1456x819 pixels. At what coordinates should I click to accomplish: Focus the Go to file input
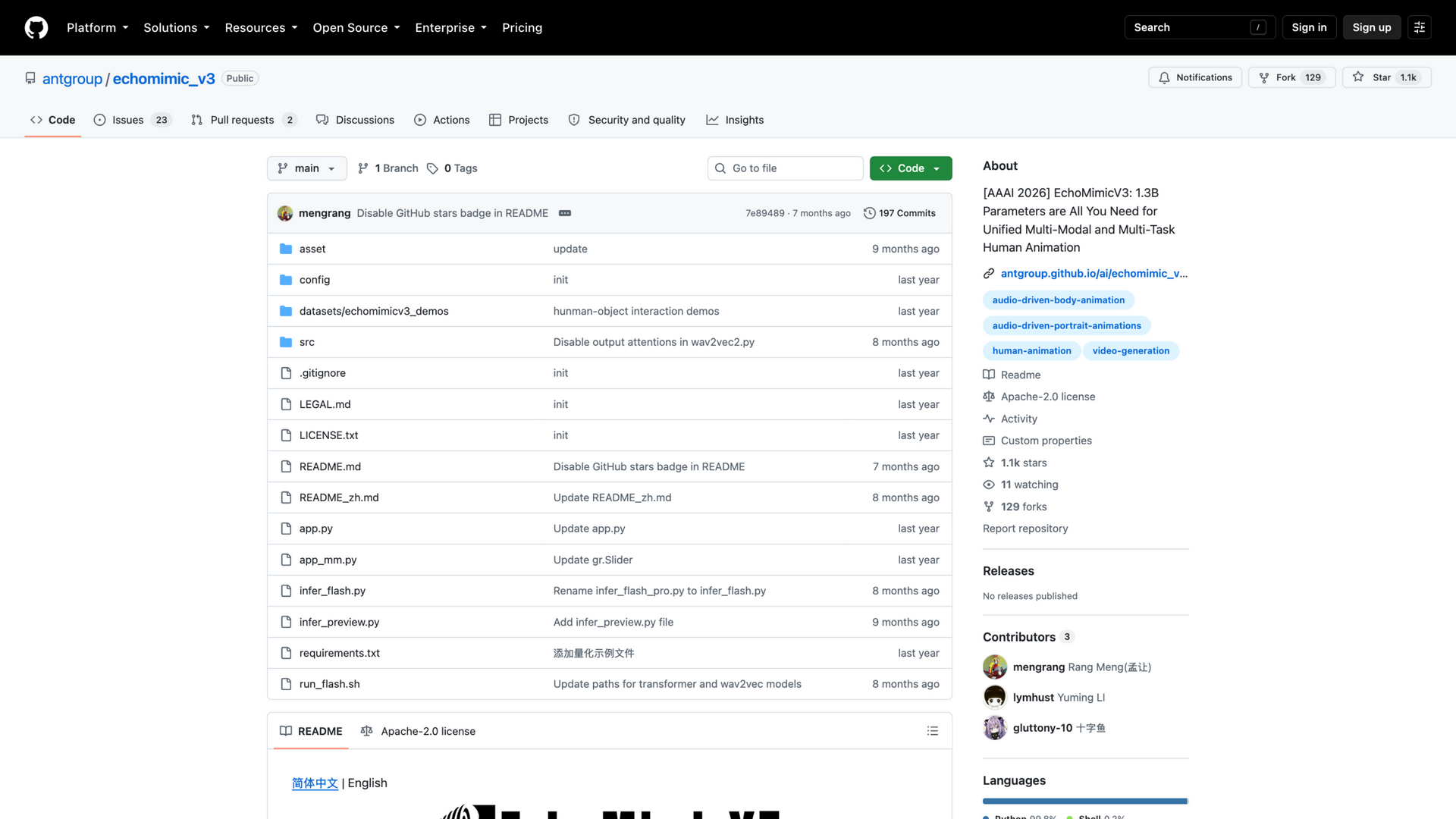[786, 168]
